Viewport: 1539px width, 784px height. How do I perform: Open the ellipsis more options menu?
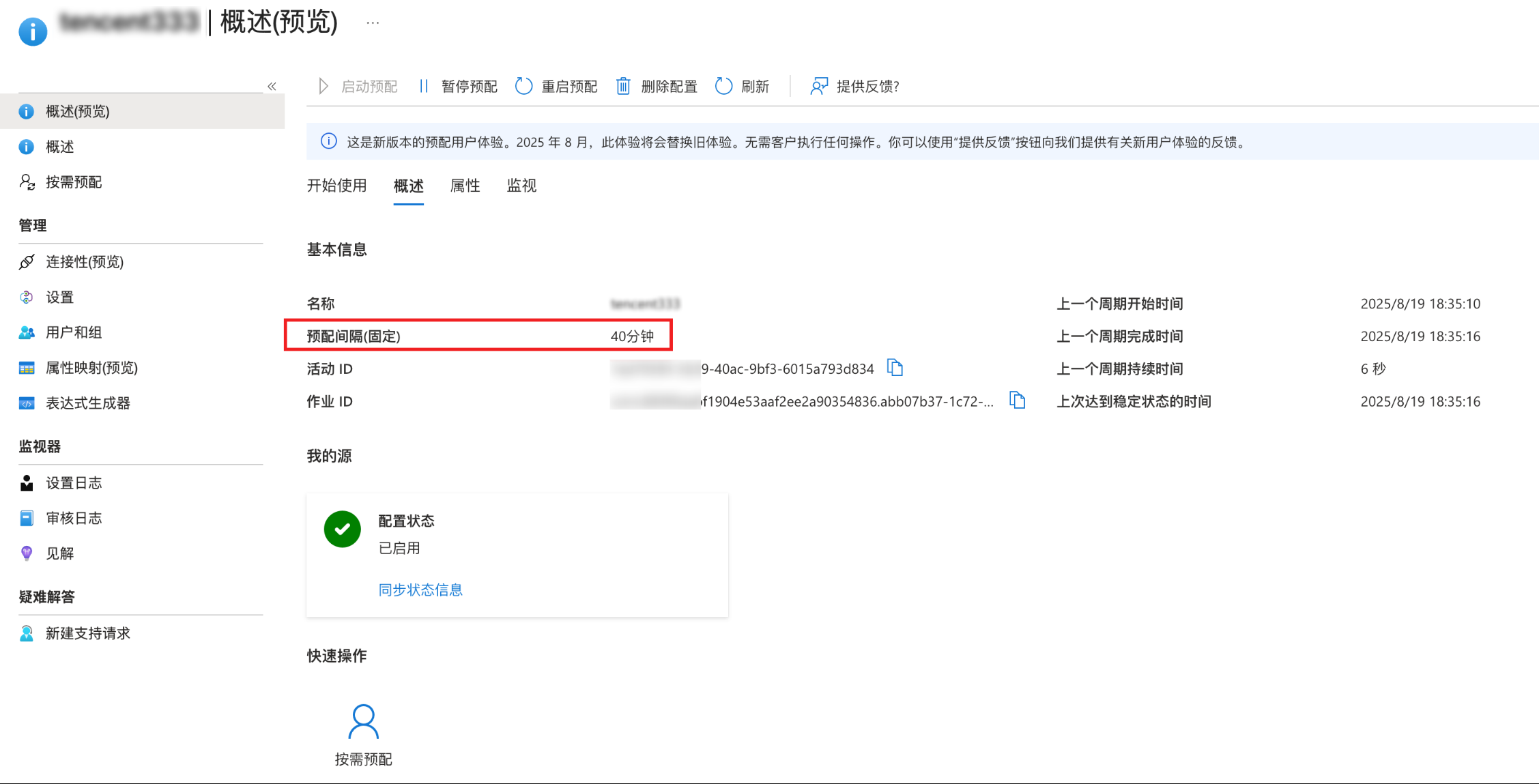click(373, 23)
